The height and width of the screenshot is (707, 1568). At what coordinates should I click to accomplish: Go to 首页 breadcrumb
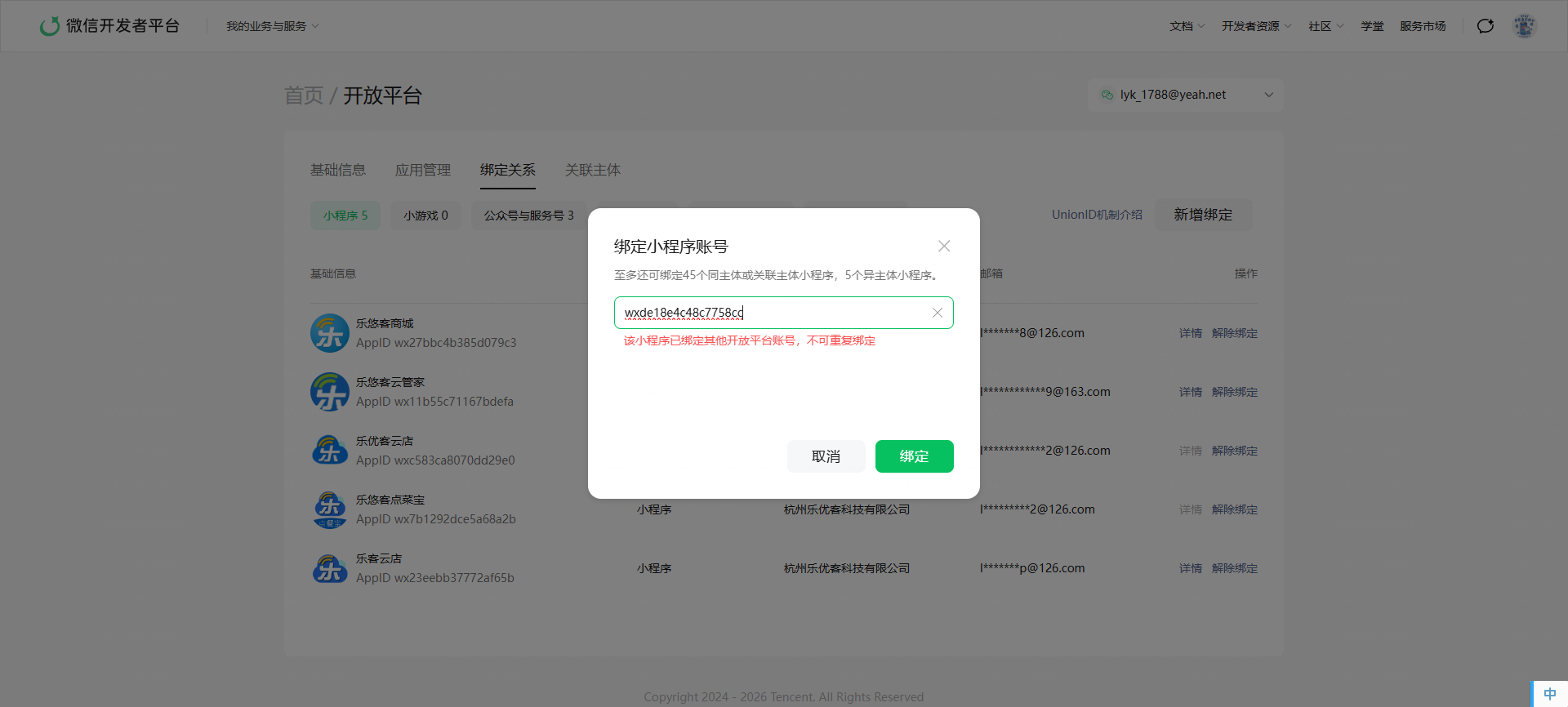pos(304,96)
